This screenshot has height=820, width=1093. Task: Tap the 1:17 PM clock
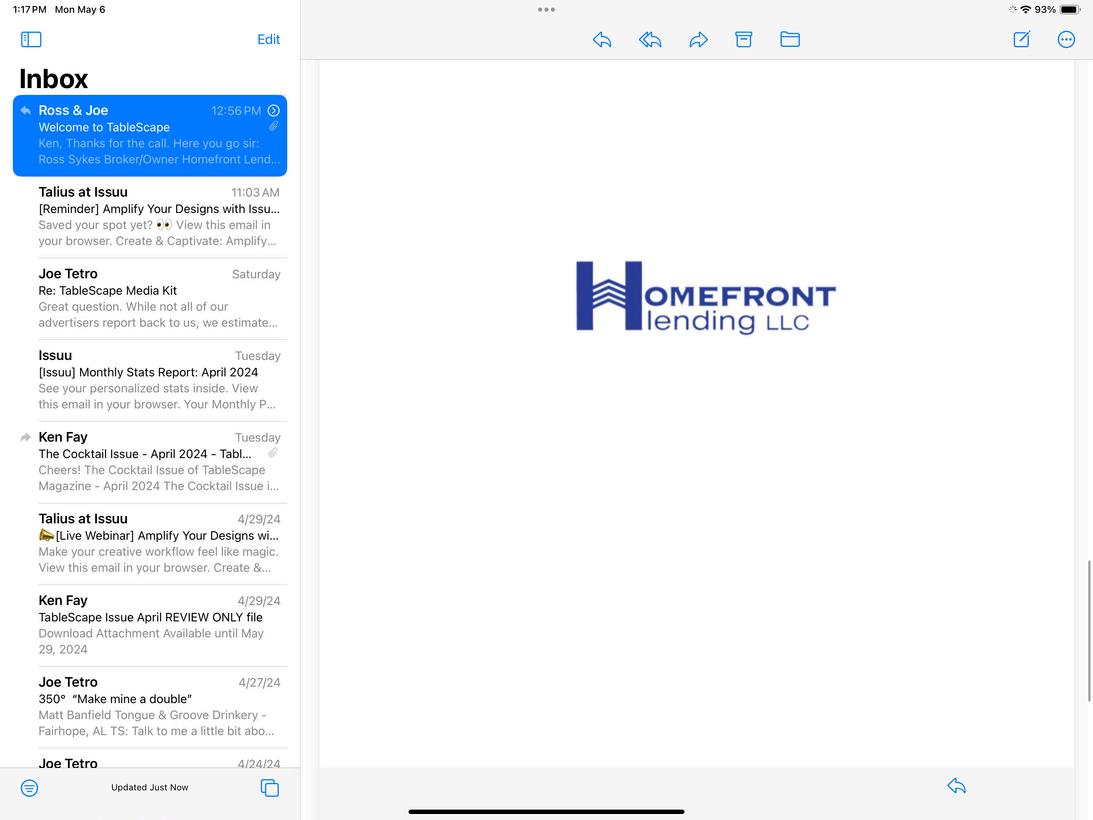[x=30, y=10]
